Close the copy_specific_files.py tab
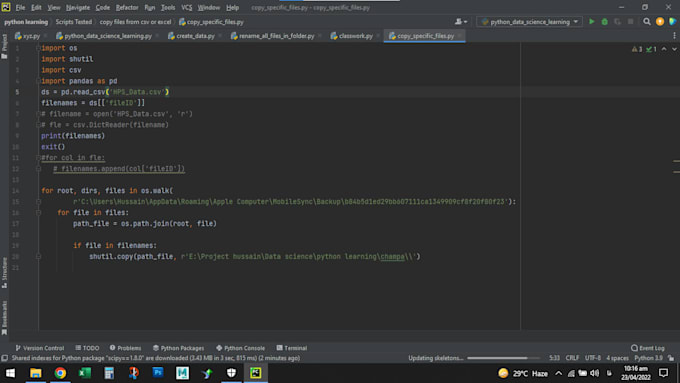Viewport: 680px width, 383px height. point(459,36)
